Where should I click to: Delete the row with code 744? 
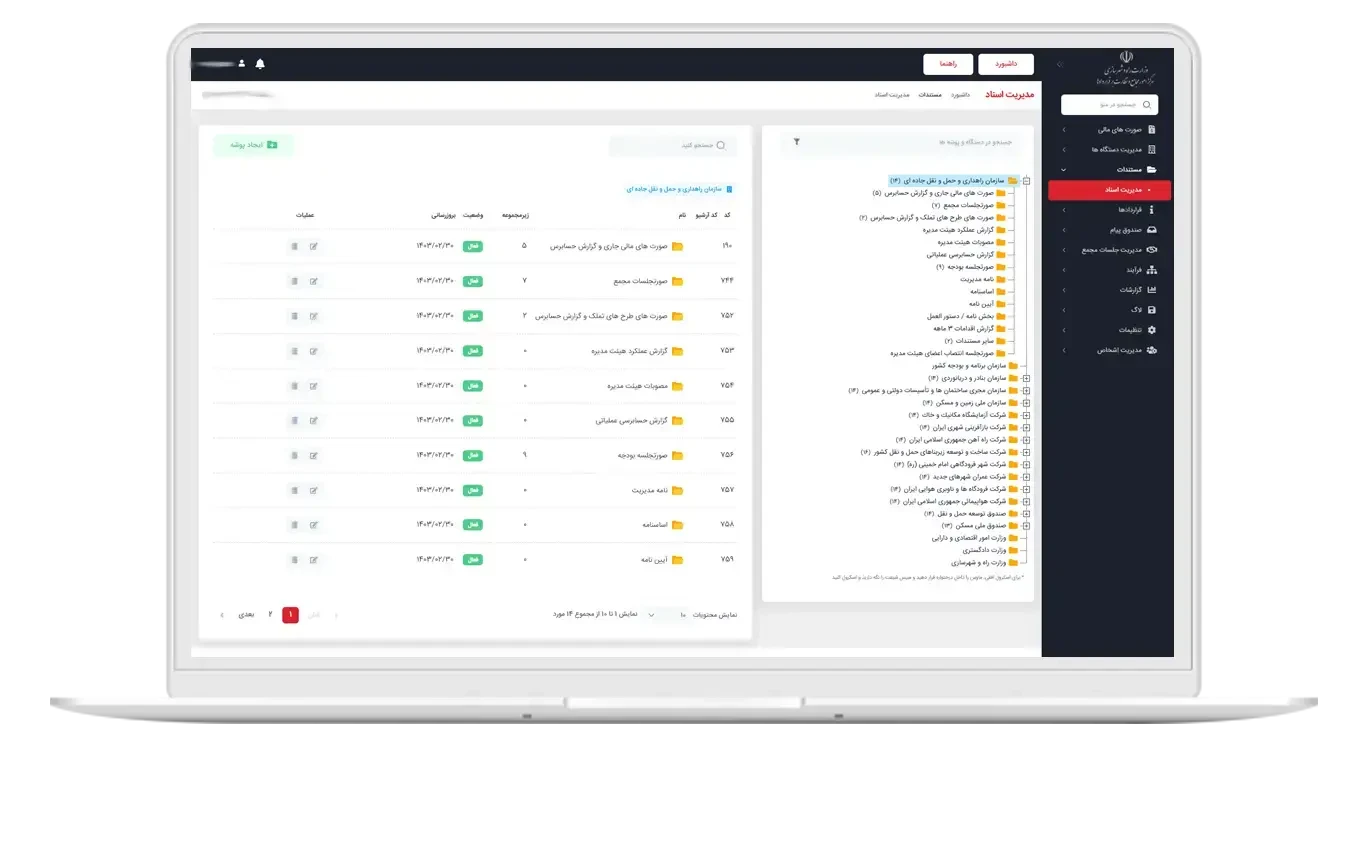point(294,281)
